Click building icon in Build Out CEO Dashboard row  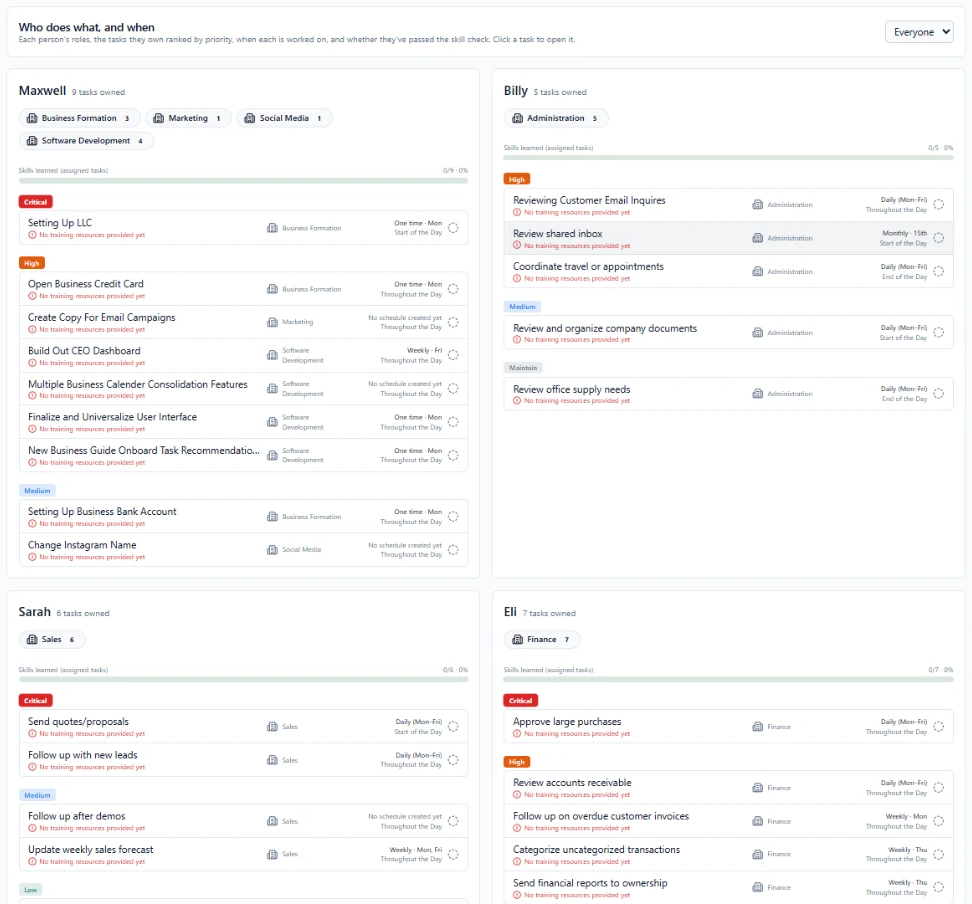coord(272,355)
